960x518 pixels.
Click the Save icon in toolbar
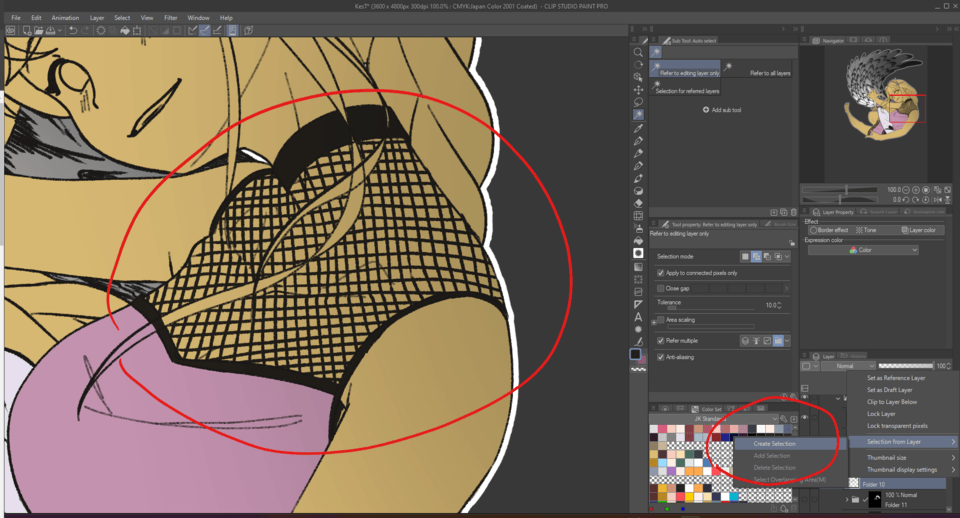coord(51,30)
